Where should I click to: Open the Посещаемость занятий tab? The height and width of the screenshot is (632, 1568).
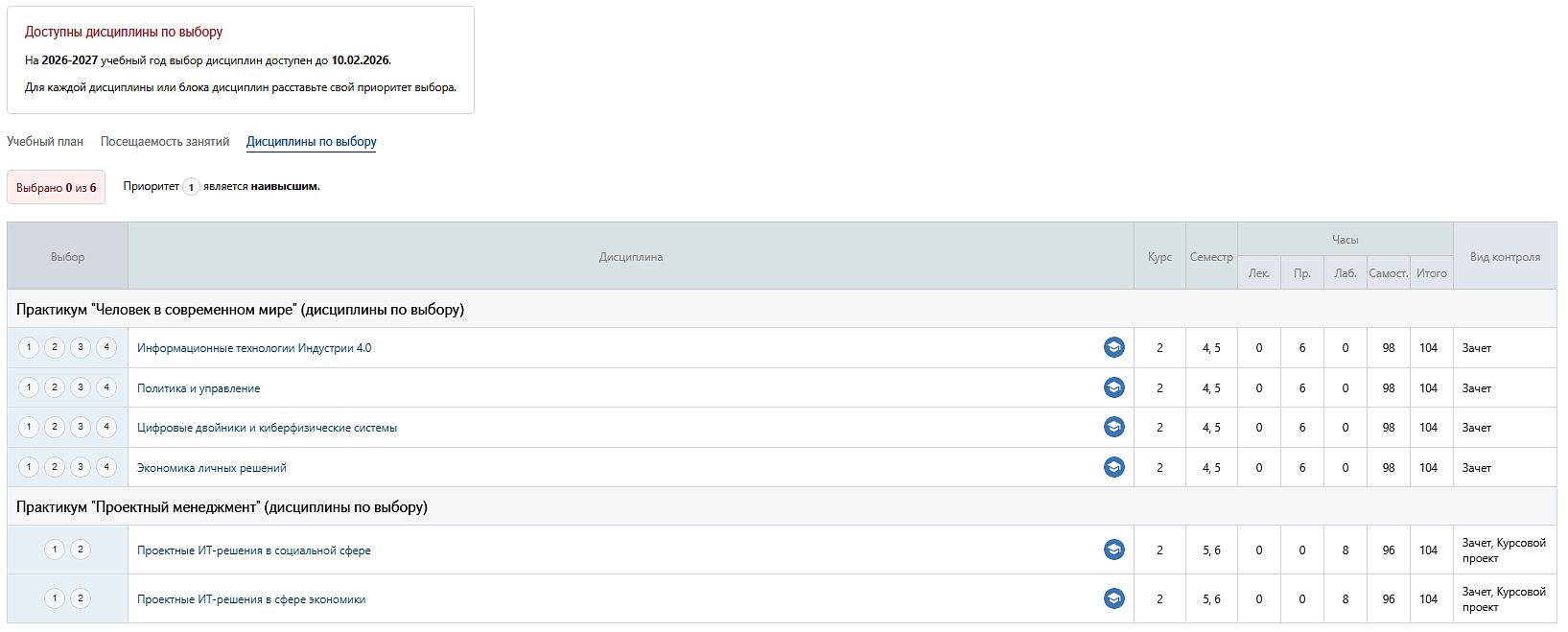tap(165, 142)
